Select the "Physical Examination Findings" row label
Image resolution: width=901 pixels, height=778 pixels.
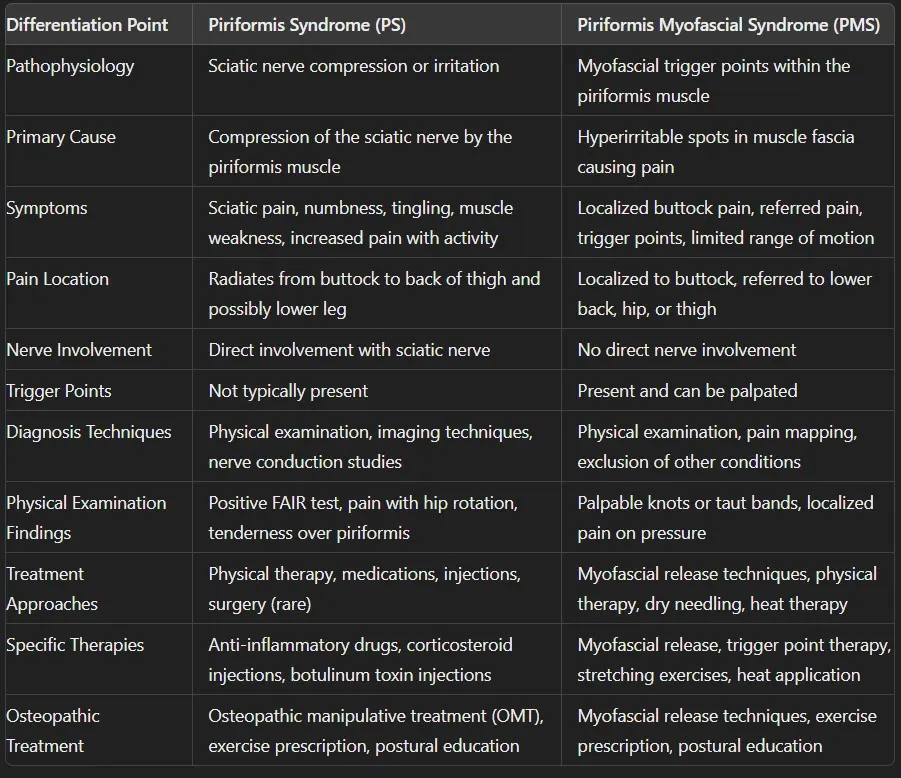coord(86,517)
